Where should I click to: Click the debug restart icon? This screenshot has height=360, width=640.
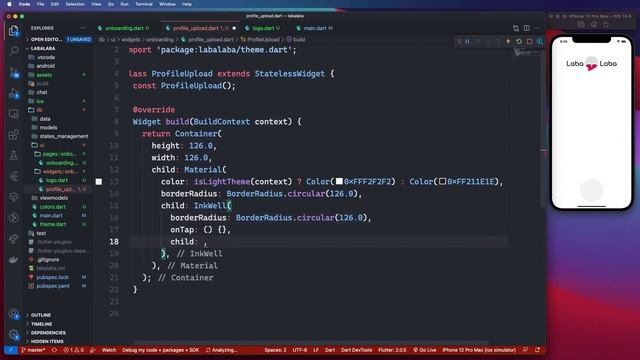pyautogui.click(x=519, y=42)
